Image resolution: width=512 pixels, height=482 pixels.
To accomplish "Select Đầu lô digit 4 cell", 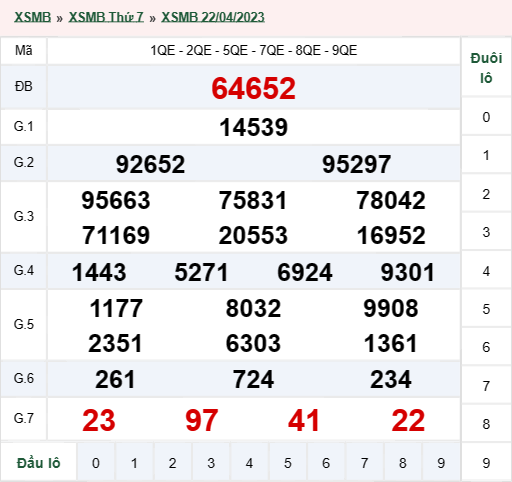I will (x=249, y=463).
